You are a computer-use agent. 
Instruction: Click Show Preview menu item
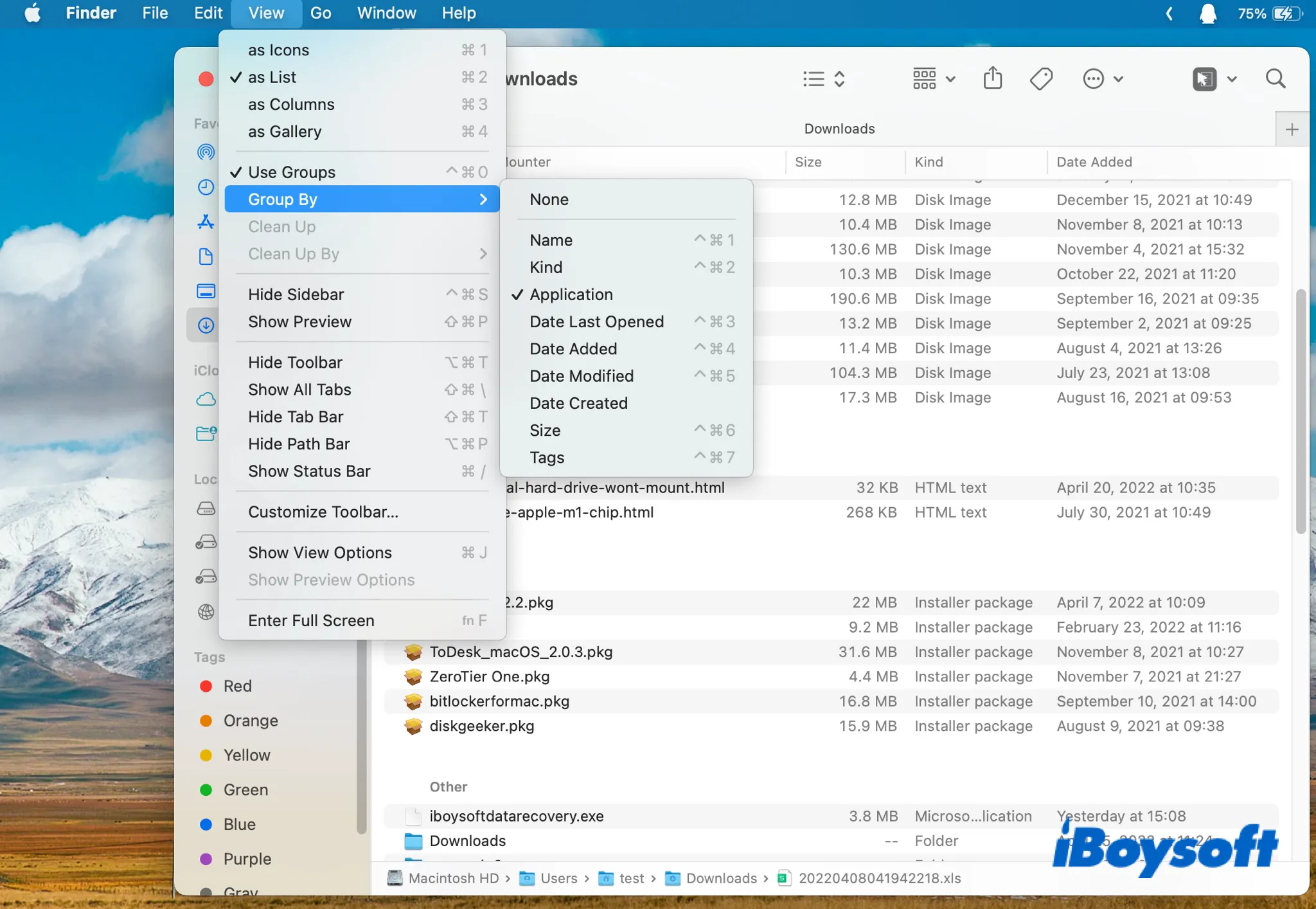point(300,322)
